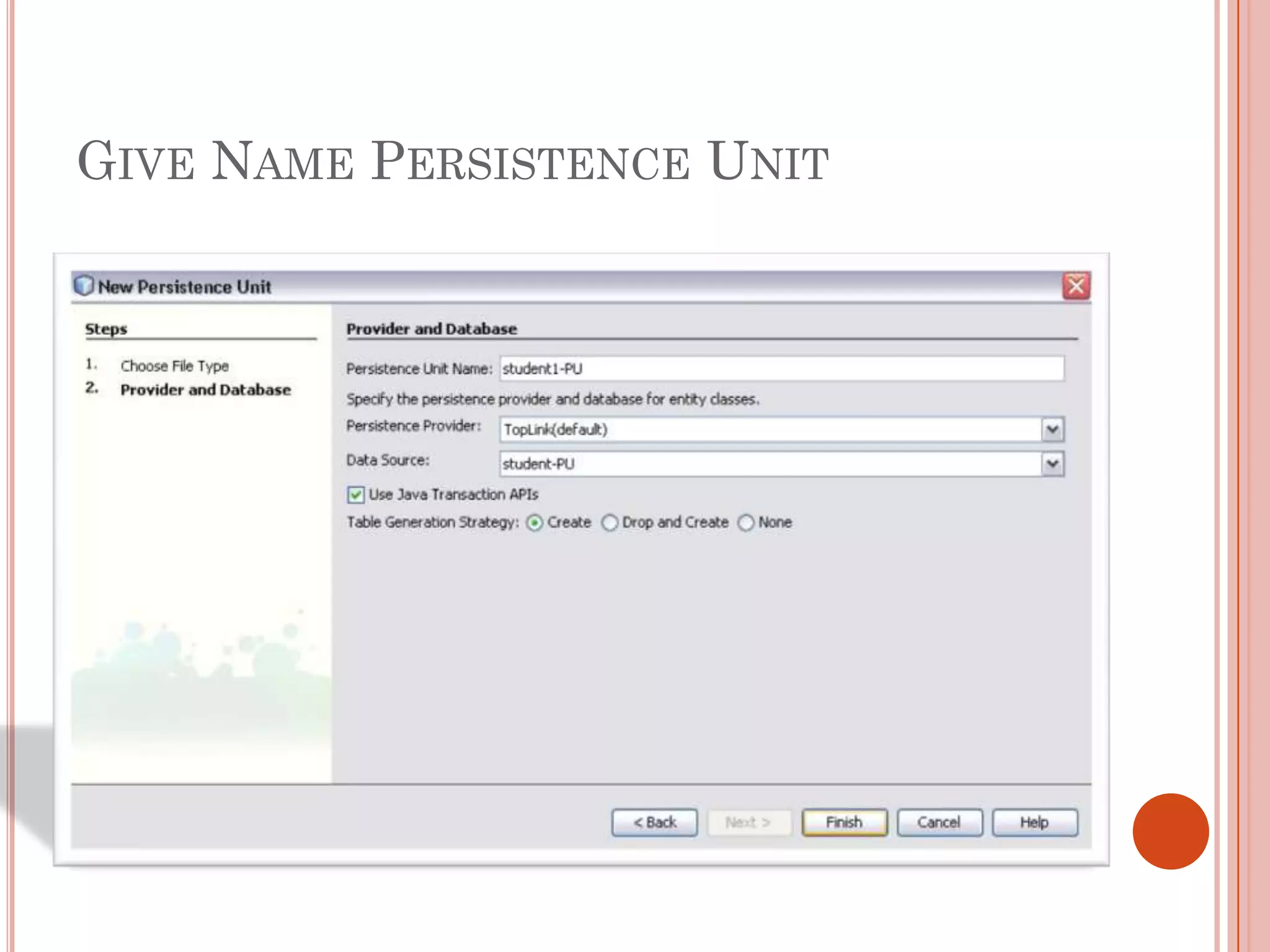Click the Steps heading
The width and height of the screenshot is (1270, 952).
pos(106,329)
